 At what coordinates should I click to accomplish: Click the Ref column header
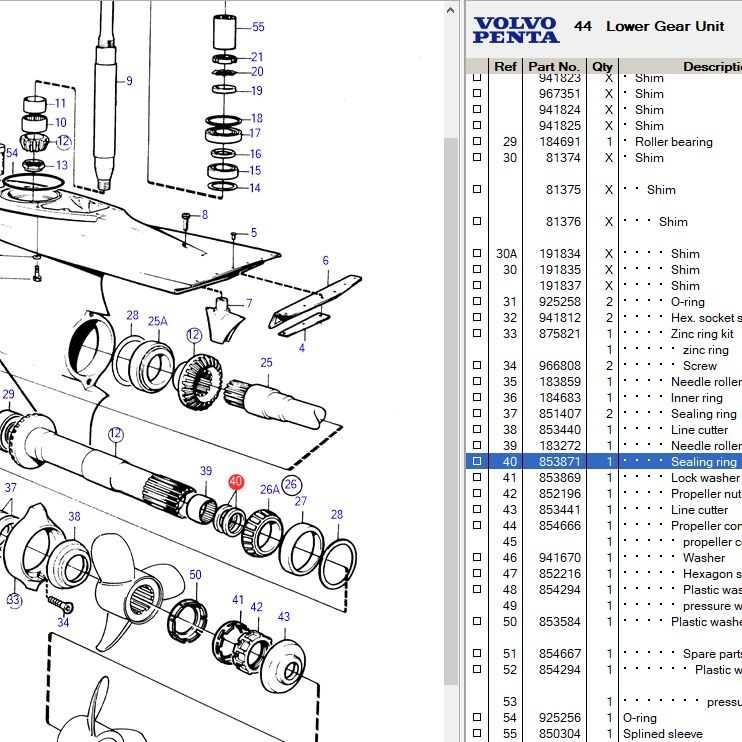tap(506, 67)
